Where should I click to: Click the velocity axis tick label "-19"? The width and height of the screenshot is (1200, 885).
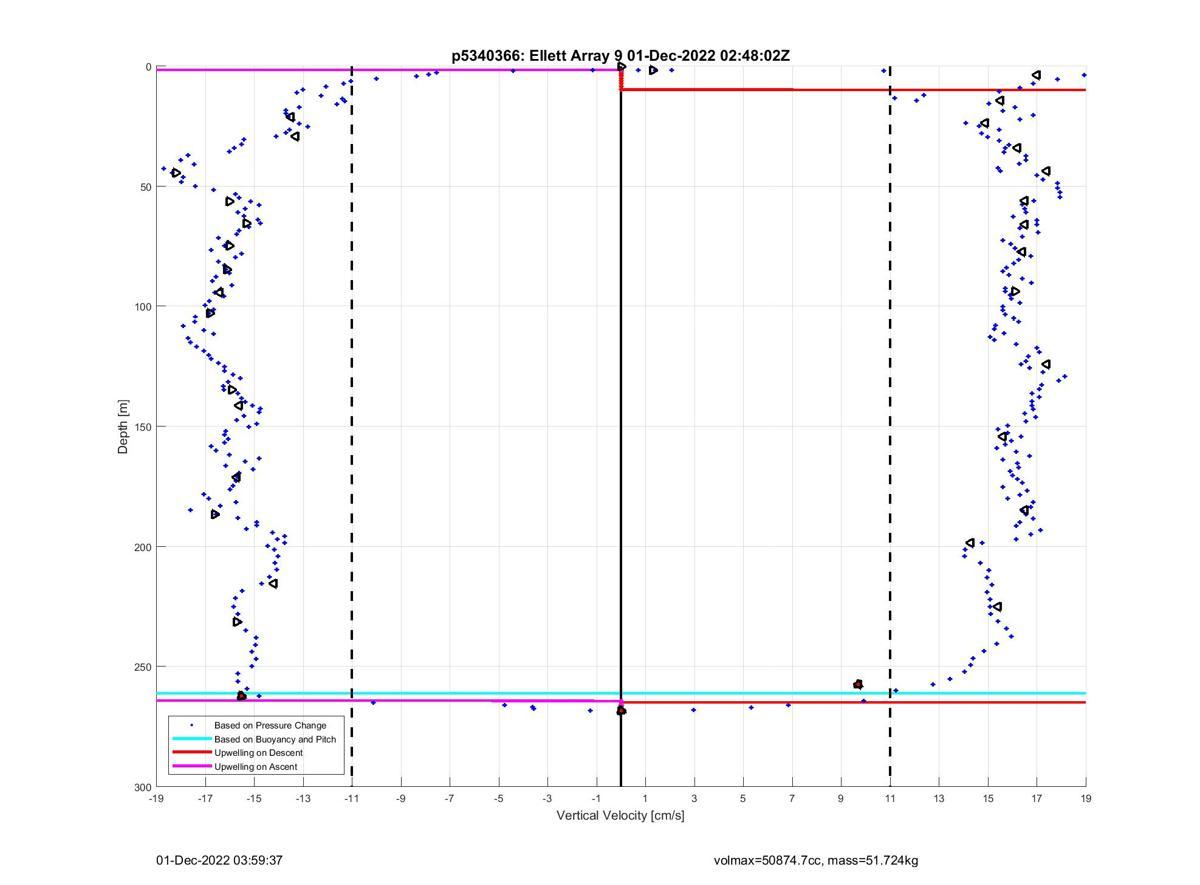156,799
